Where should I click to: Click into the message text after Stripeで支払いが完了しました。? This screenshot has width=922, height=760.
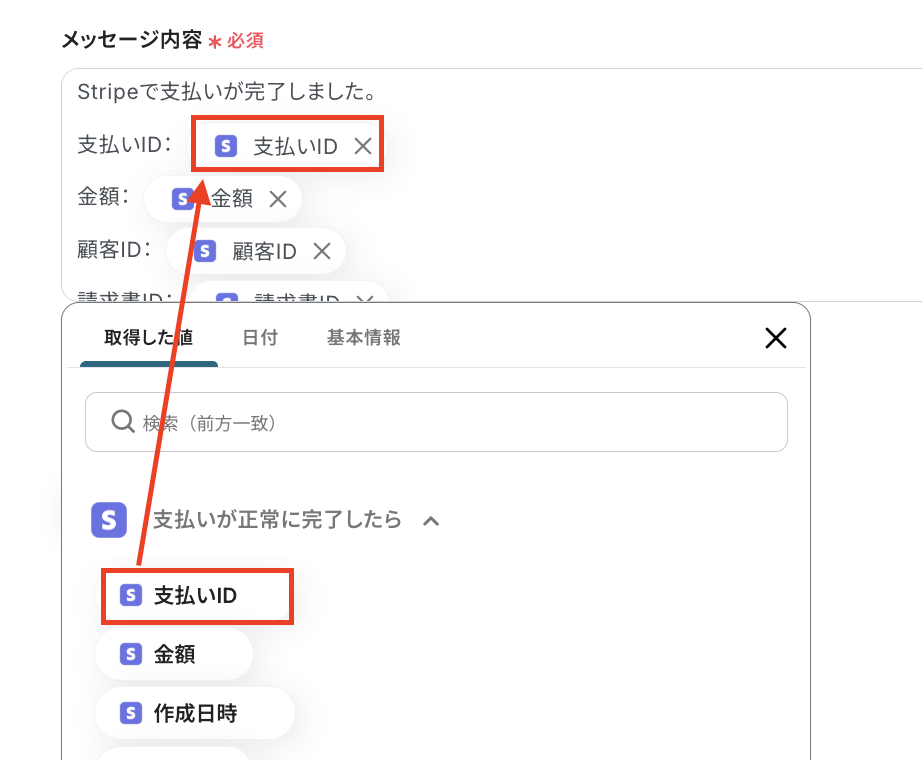click(500, 93)
